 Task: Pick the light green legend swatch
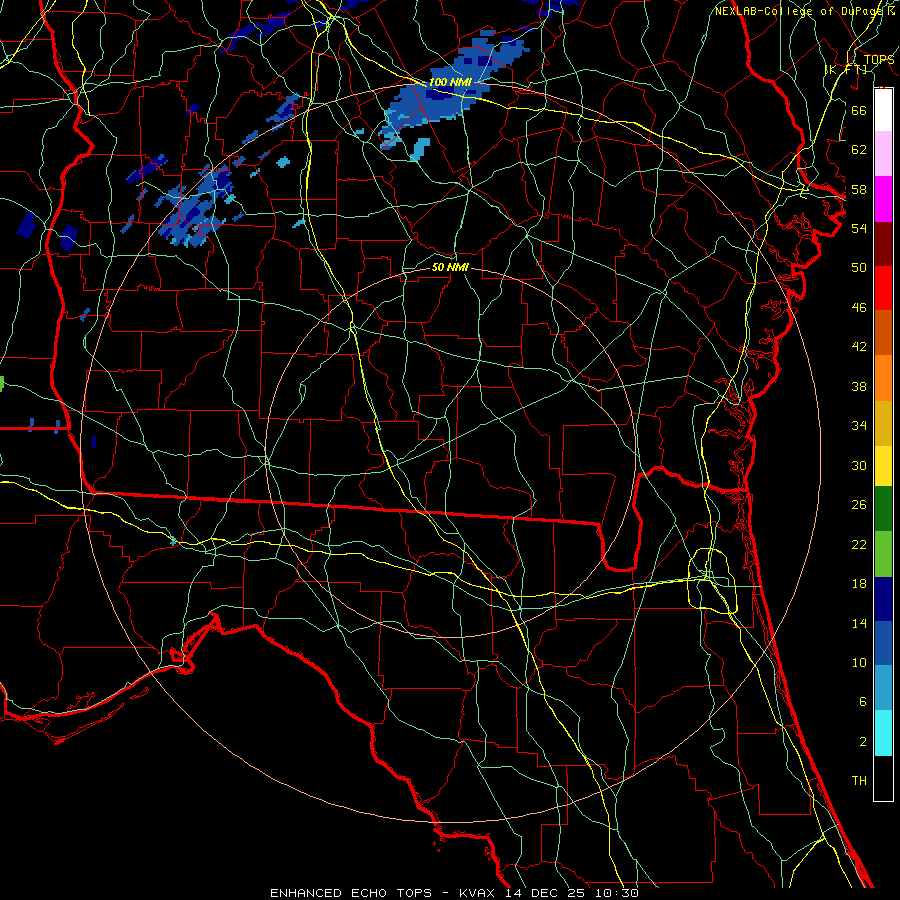point(883,554)
